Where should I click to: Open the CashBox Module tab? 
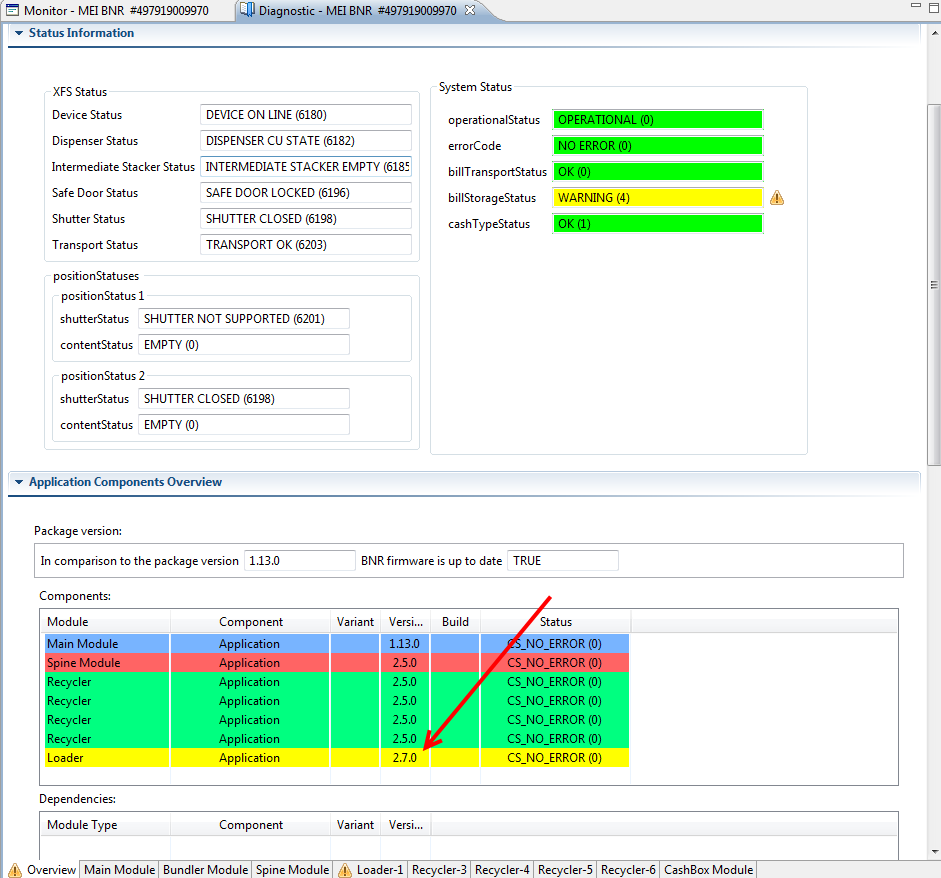pos(708,870)
